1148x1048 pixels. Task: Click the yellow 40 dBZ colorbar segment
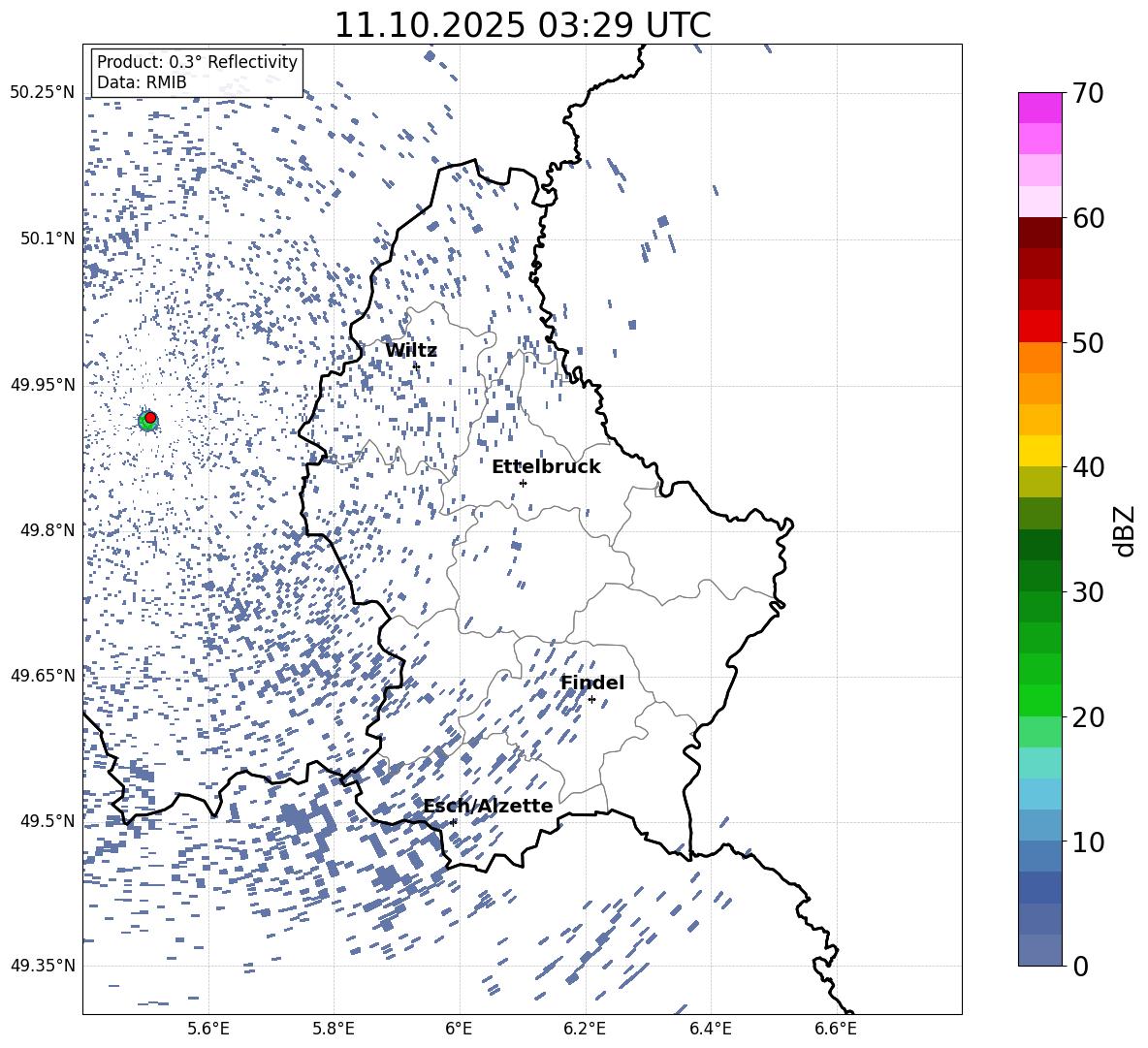point(1040,451)
